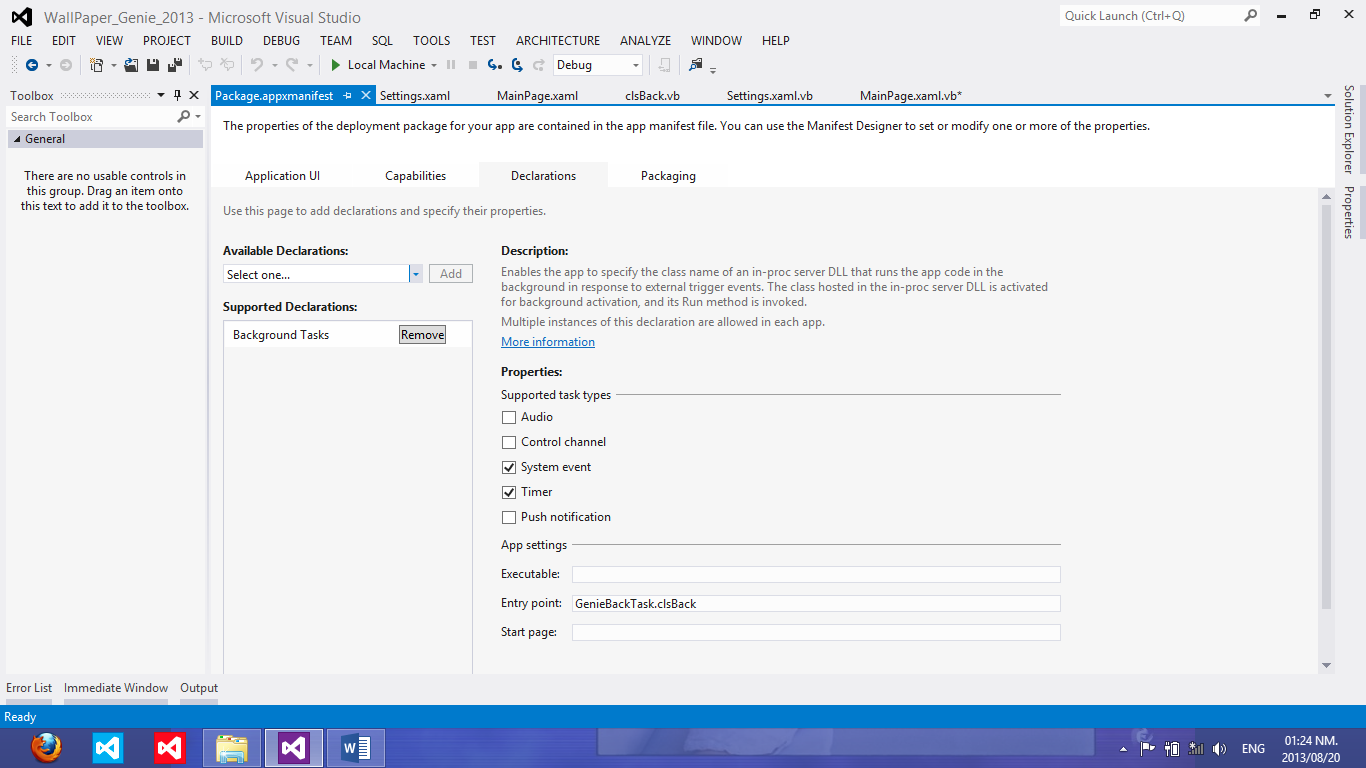1366x768 pixels.
Task: Close the Package.appxmanifest tab
Action: click(366, 96)
